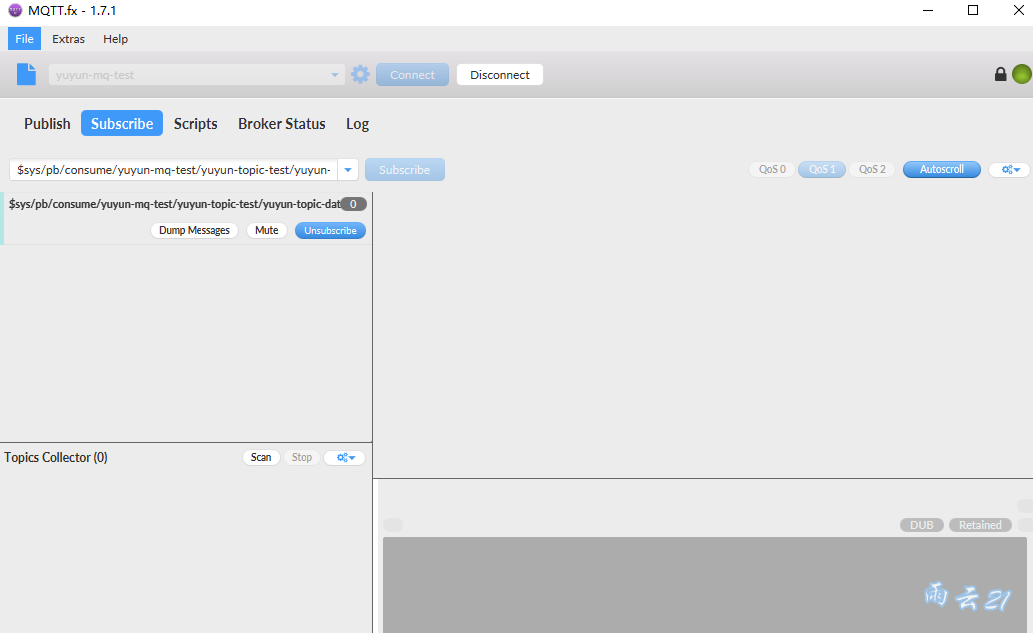Select QoS 2 option
Screen dimensions: 1033x633
[x=872, y=169]
